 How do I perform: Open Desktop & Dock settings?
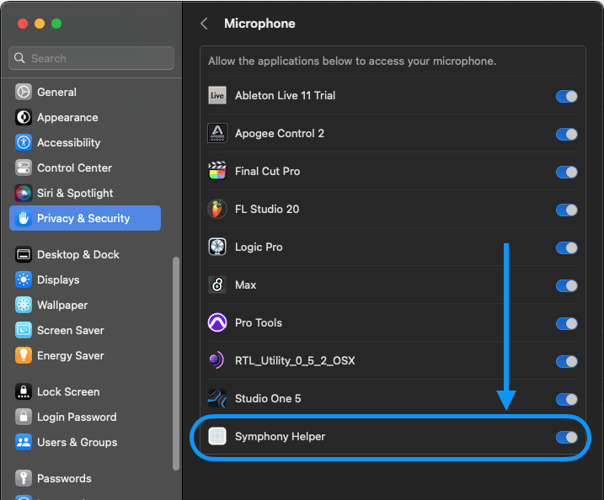click(85, 255)
